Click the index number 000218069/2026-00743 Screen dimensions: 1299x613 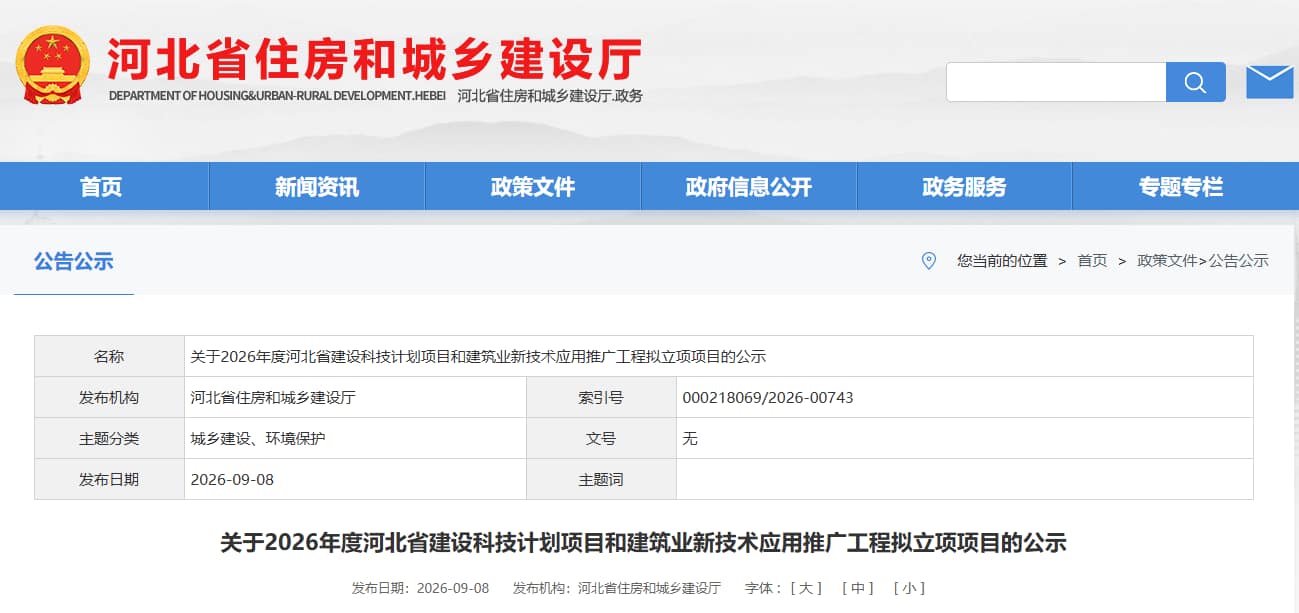[x=768, y=398]
